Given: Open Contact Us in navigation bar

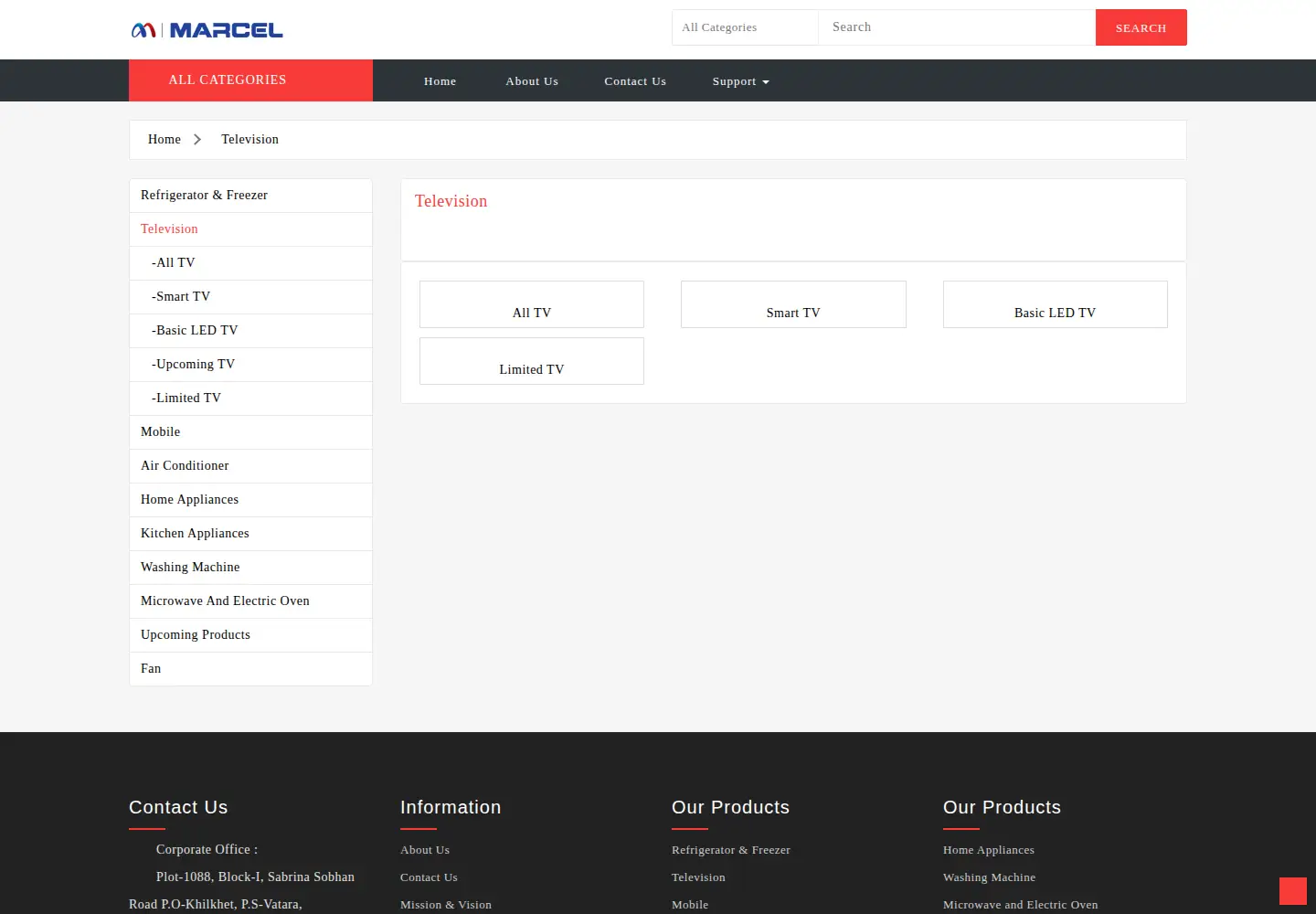Looking at the screenshot, I should tap(635, 81).
